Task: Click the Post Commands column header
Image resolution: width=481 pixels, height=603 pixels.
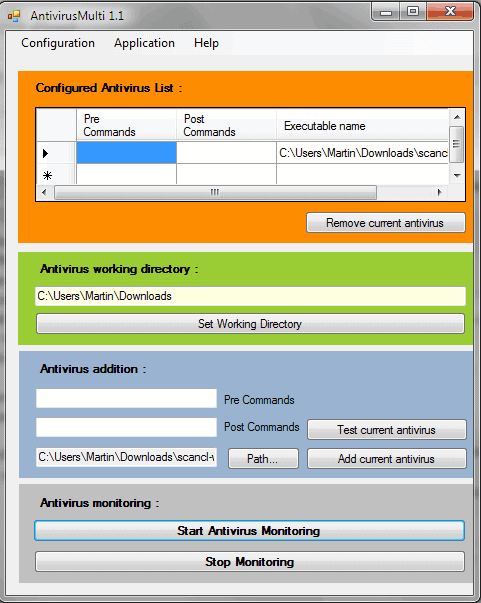Action: pyautogui.click(x=226, y=125)
